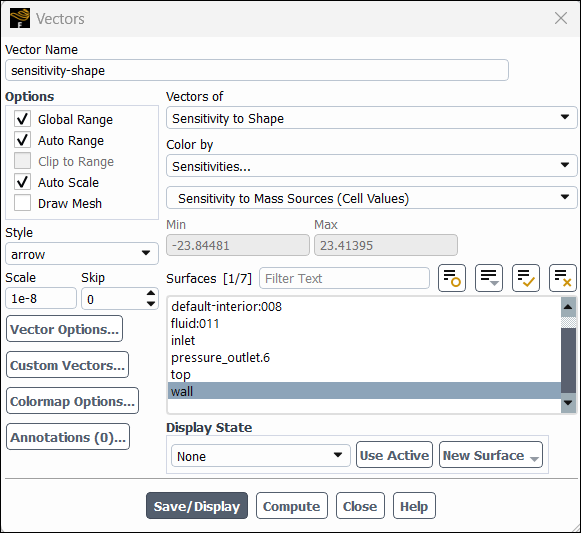Select pressure_outlet.6 surface
This screenshot has width=581, height=533.
[x=364, y=357]
